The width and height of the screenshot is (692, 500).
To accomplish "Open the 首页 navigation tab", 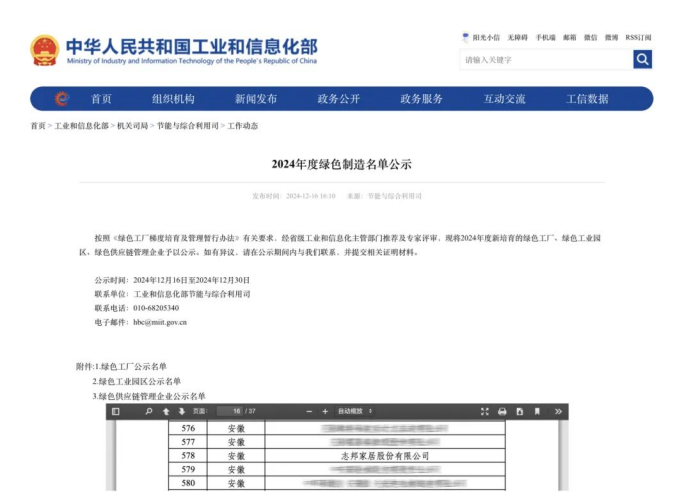I will point(101,99).
